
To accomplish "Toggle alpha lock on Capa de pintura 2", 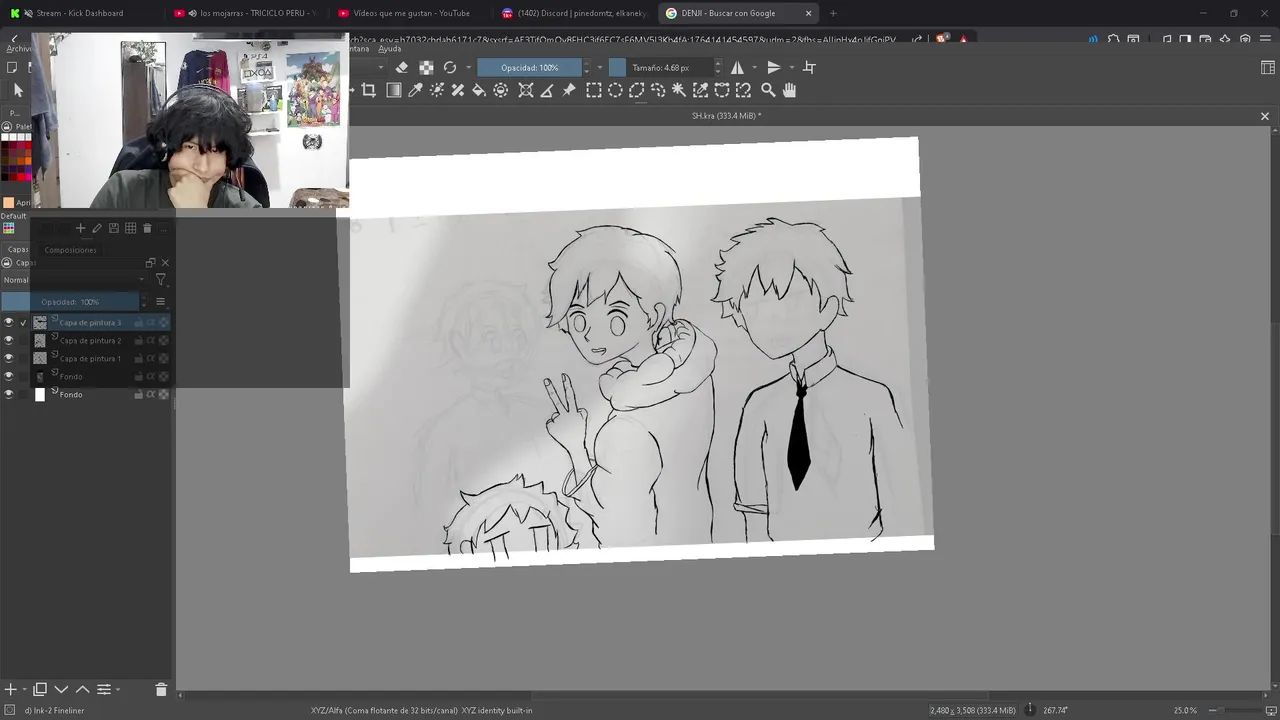I will [x=163, y=341].
